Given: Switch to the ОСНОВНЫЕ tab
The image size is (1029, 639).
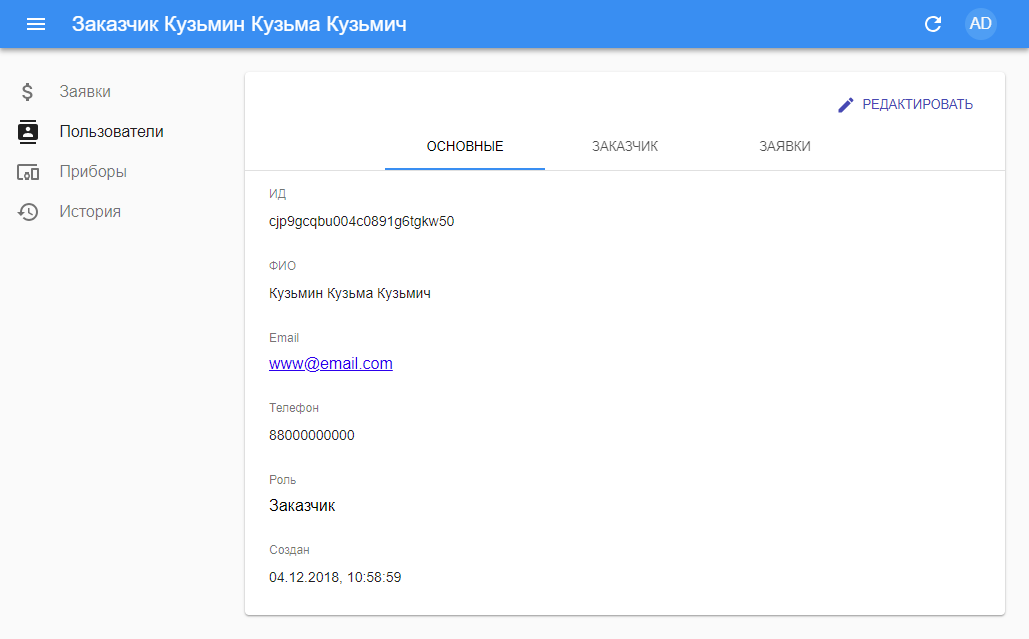Looking at the screenshot, I should tap(465, 146).
